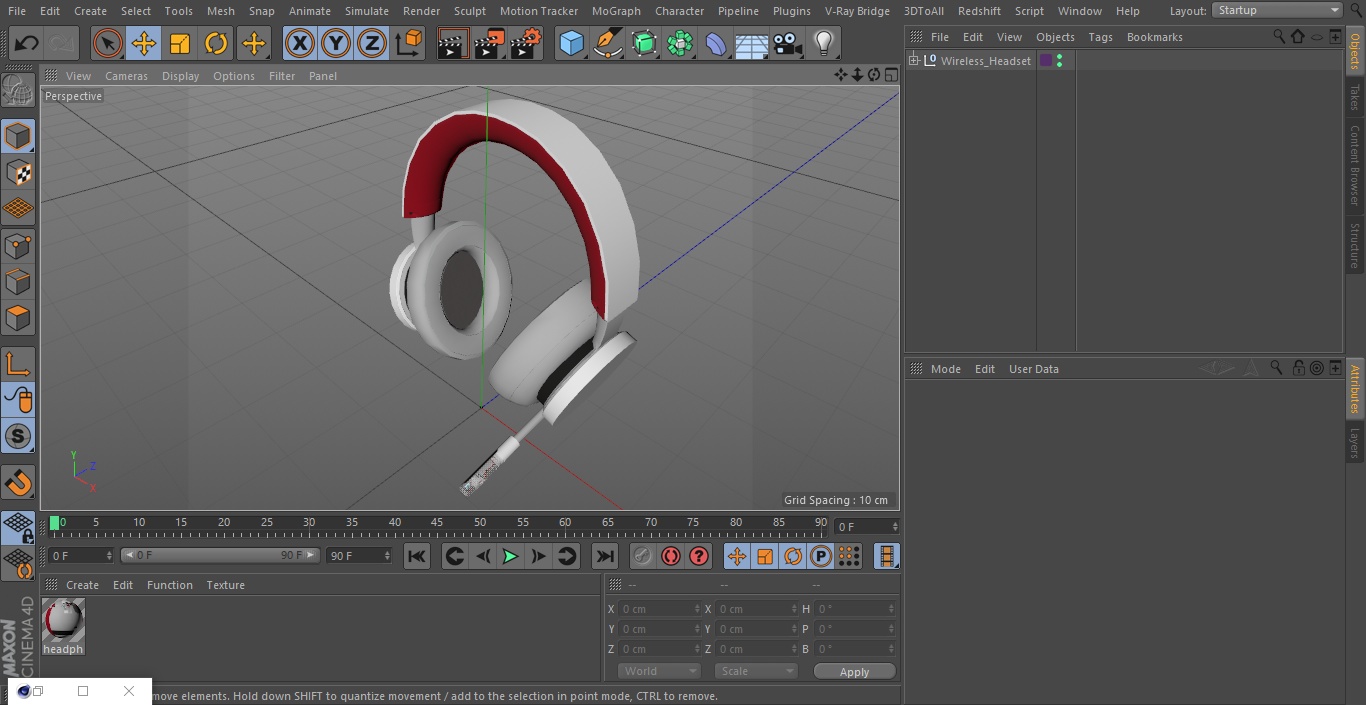Screen dimensions: 1366x705
Task: Activate the Scale tool
Action: [180, 43]
